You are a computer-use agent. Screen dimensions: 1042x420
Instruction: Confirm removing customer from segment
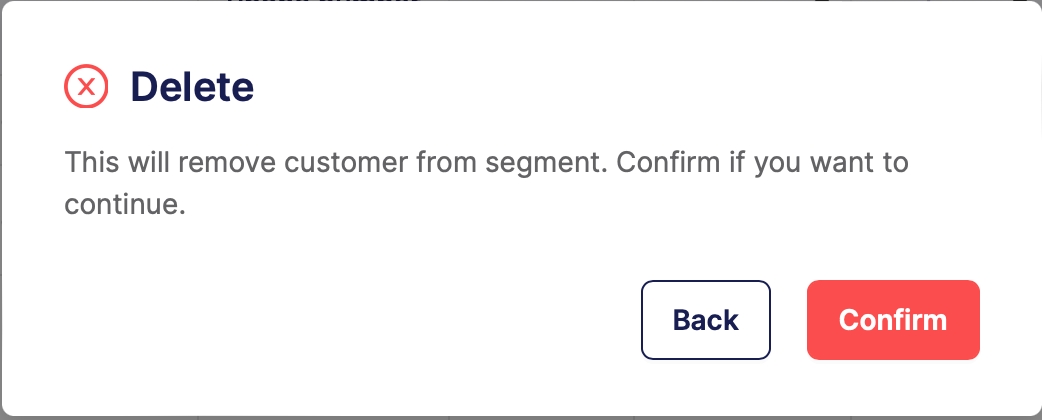[x=893, y=320]
